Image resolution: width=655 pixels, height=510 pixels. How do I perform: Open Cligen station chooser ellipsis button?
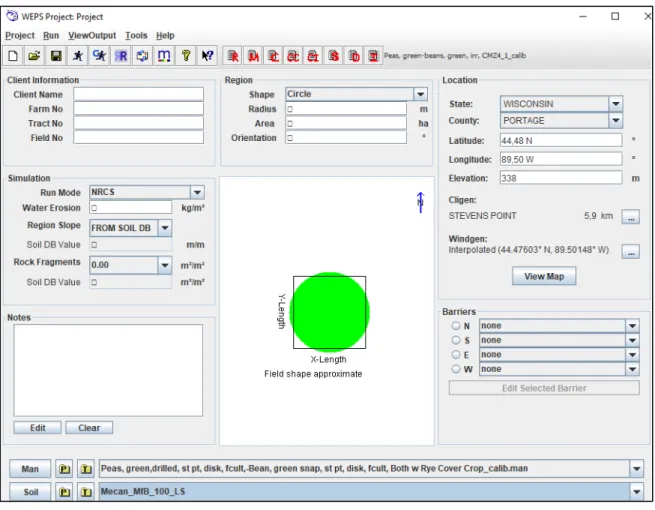coord(631,217)
